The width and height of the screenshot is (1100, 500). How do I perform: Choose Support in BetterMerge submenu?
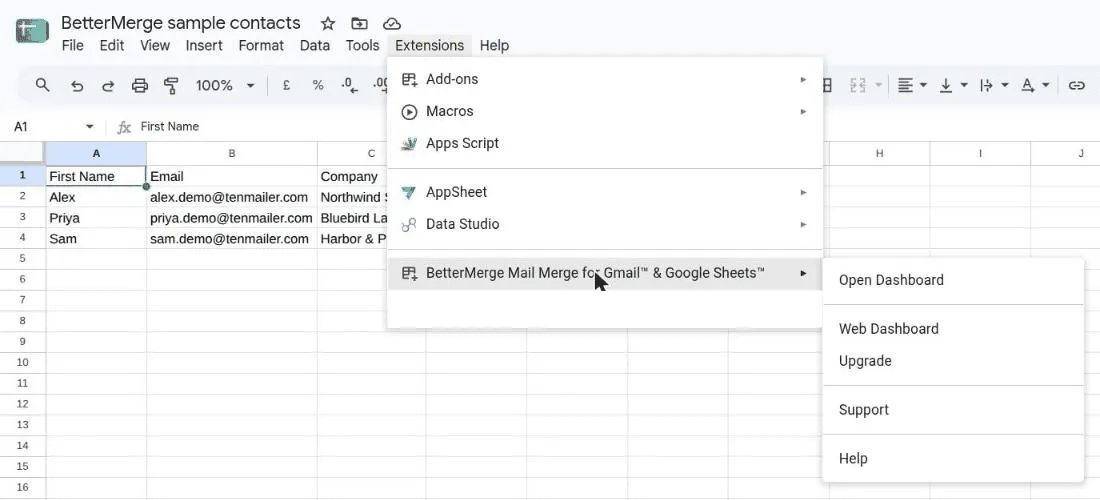[953, 410]
